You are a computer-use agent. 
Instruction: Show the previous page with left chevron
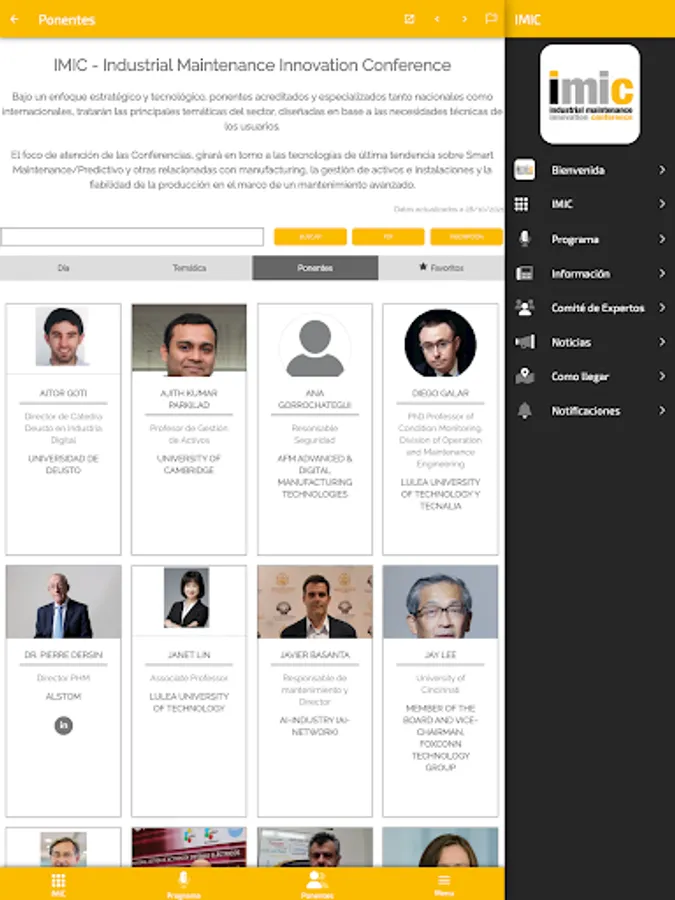click(x=437, y=19)
